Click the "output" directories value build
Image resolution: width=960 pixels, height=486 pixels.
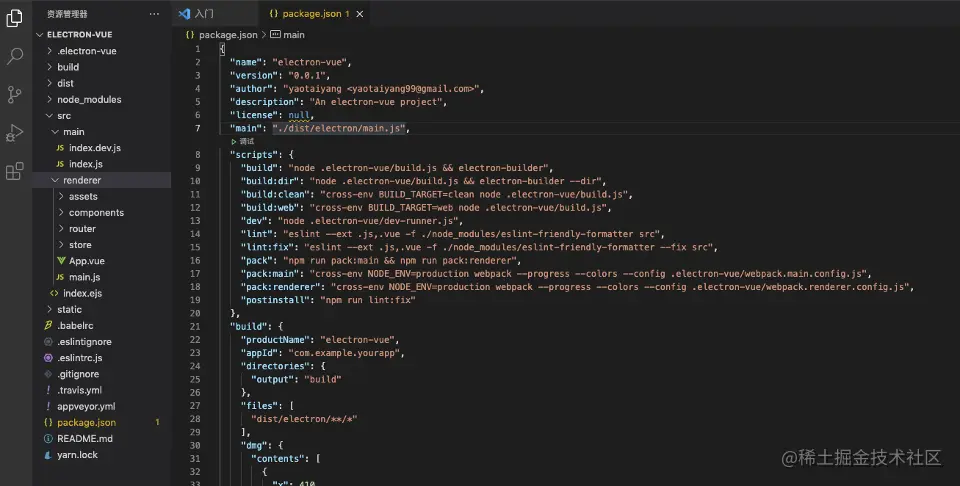click(323, 379)
